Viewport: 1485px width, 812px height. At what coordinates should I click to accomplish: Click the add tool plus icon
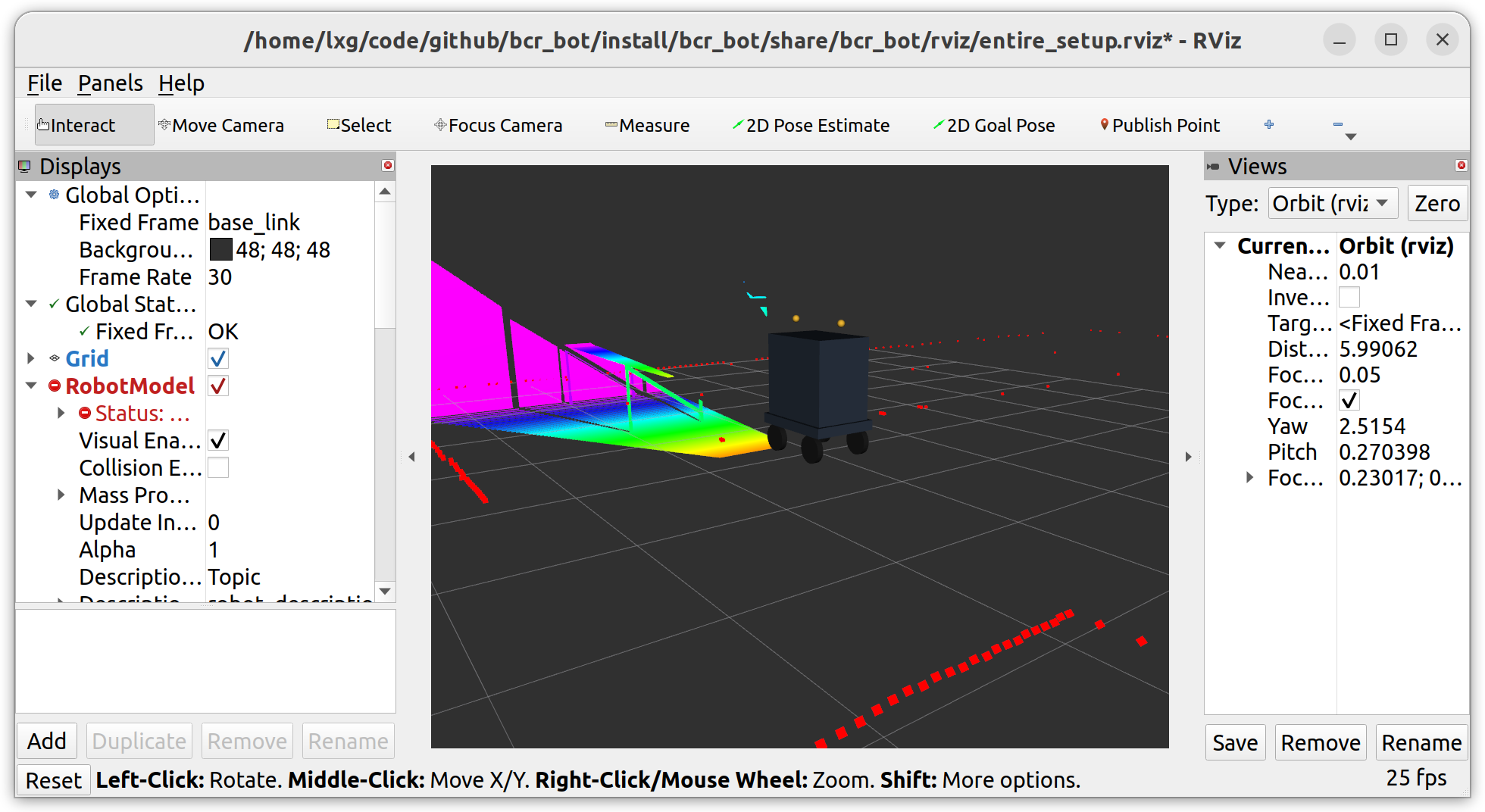tap(1269, 124)
